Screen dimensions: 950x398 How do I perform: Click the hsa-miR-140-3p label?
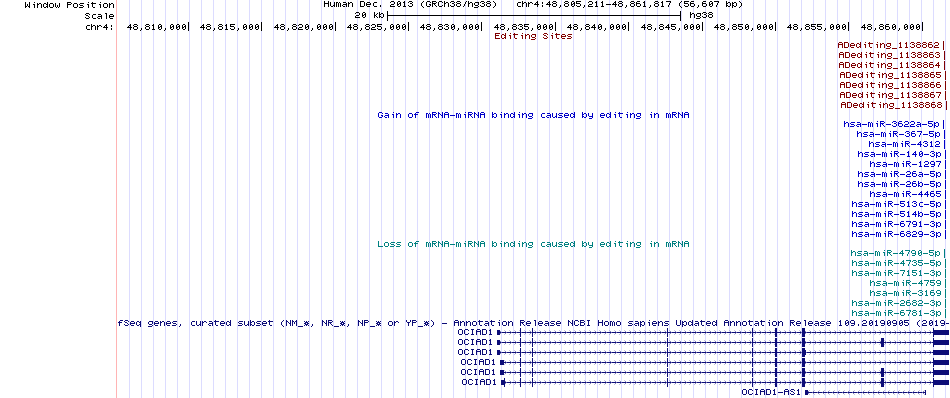(899, 154)
